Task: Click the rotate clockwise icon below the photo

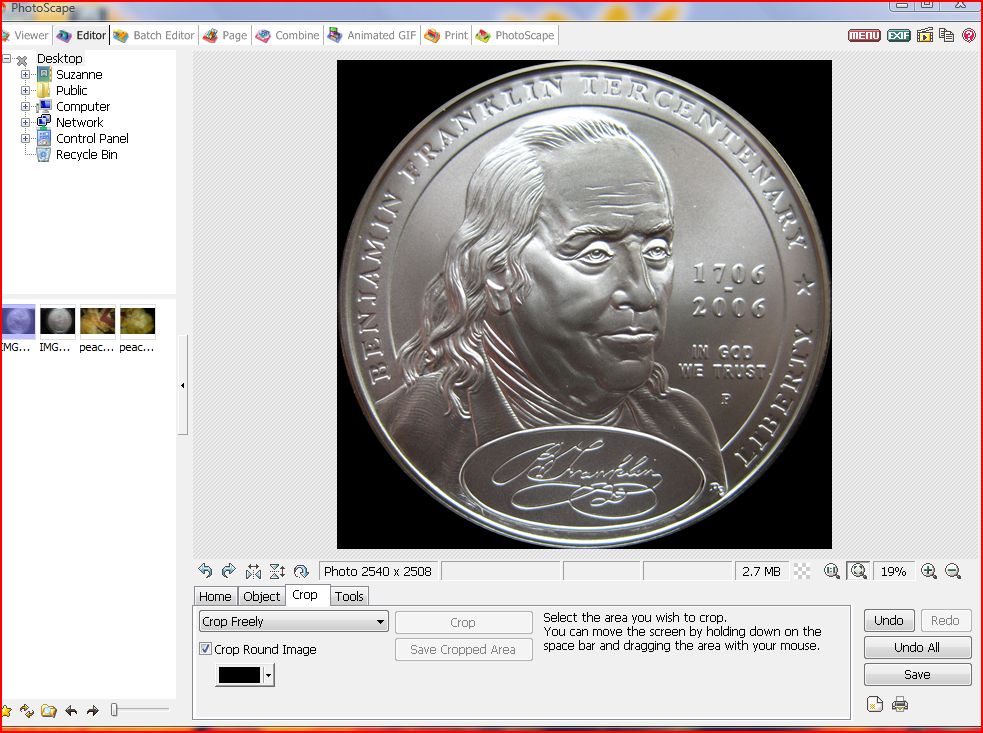Action: (228, 571)
